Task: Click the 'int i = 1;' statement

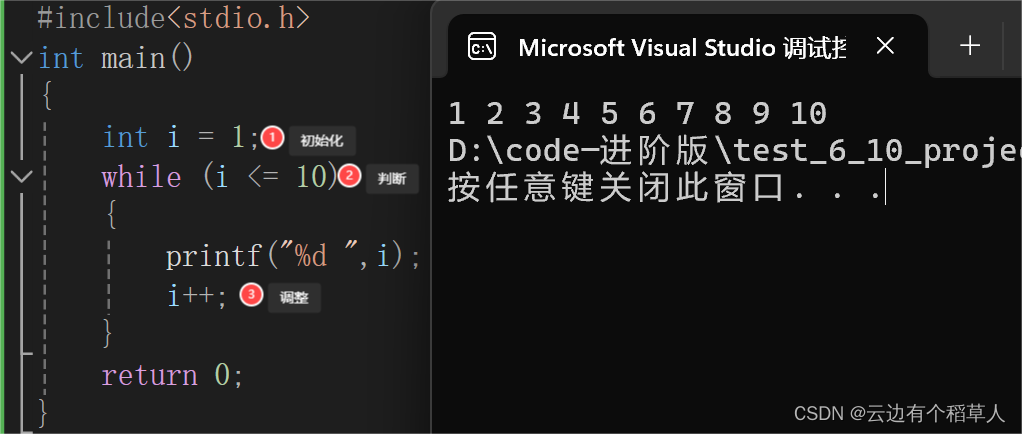Action: pos(181,137)
